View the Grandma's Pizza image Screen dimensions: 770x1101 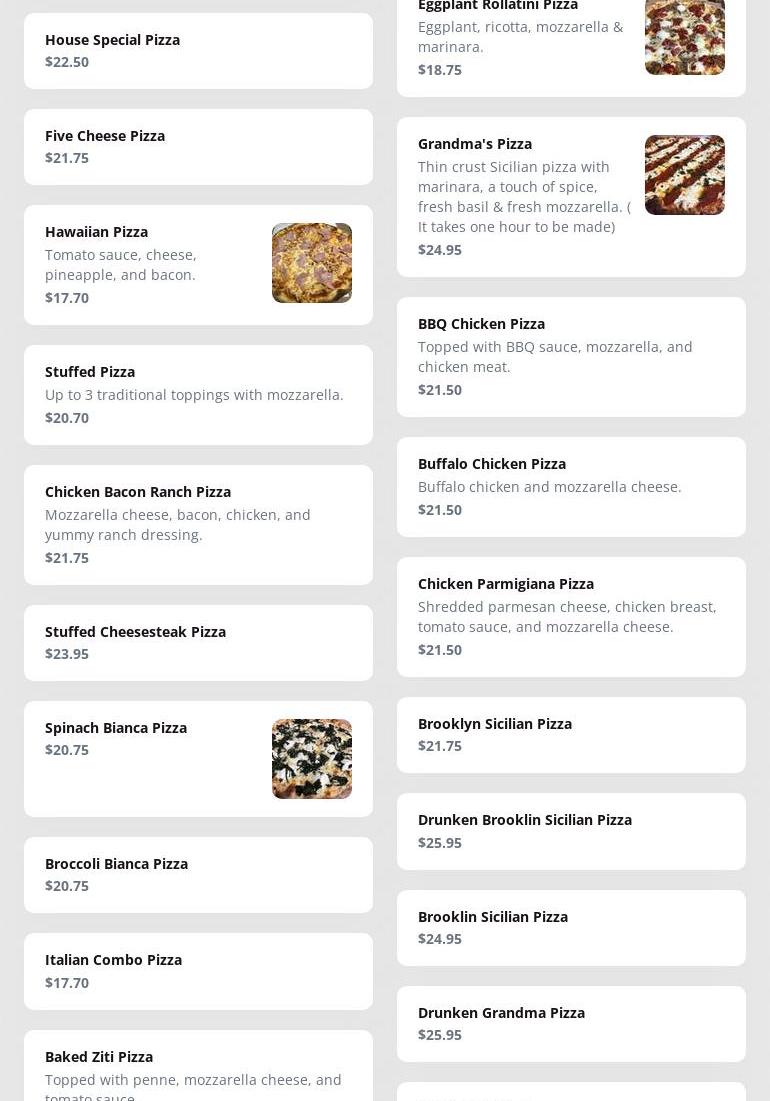[685, 175]
